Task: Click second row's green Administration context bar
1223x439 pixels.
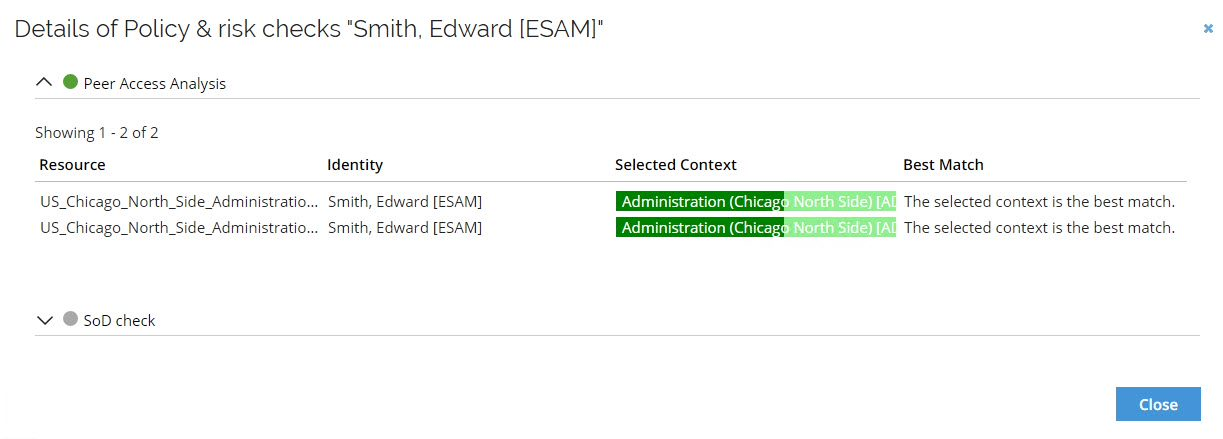Action: (x=756, y=227)
